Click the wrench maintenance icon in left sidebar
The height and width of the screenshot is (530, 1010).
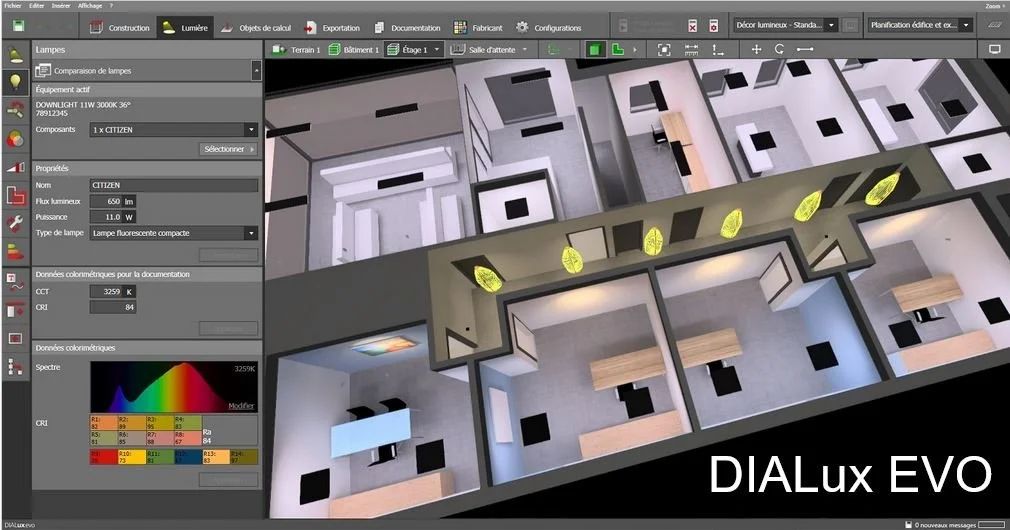(x=15, y=223)
